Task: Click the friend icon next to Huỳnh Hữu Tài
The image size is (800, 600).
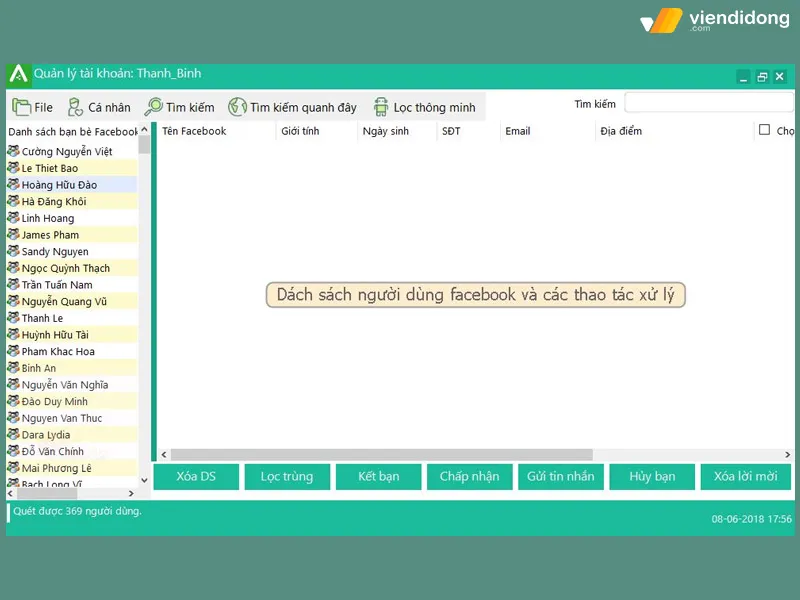Action: (13, 334)
